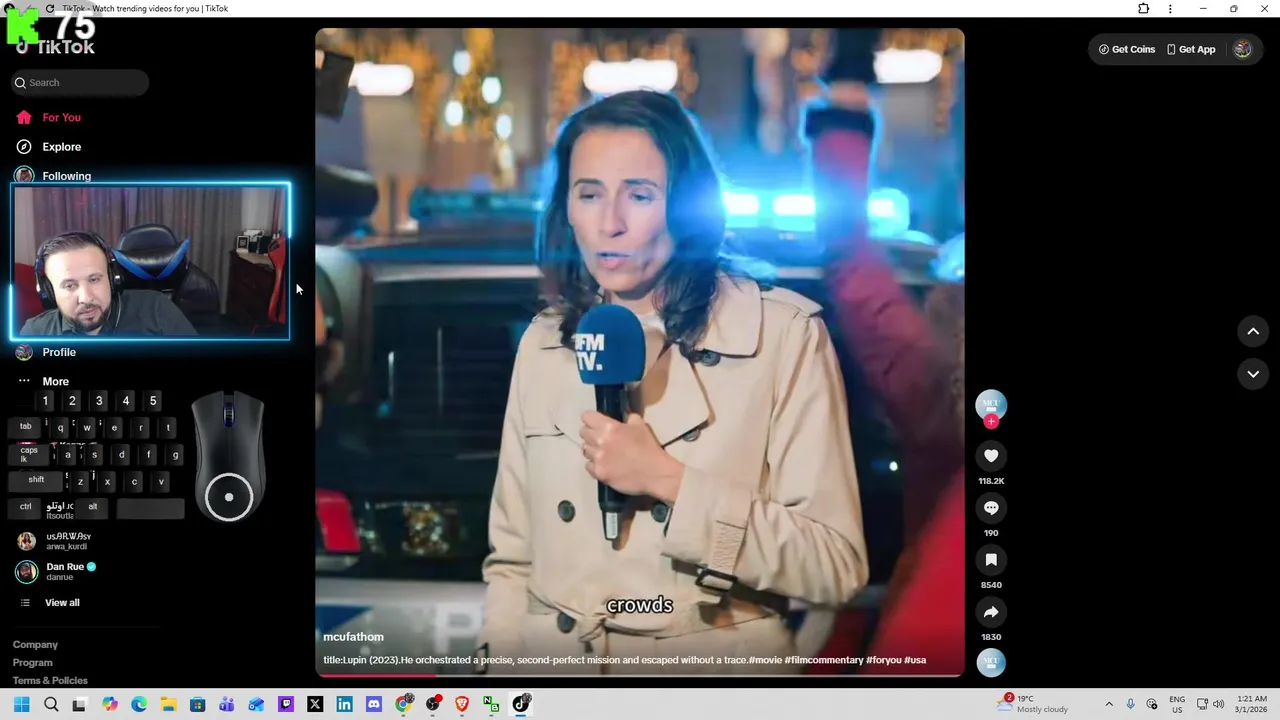The image size is (1280, 720).
Task: Focus the TikTok Search field
Action: [x=80, y=83]
